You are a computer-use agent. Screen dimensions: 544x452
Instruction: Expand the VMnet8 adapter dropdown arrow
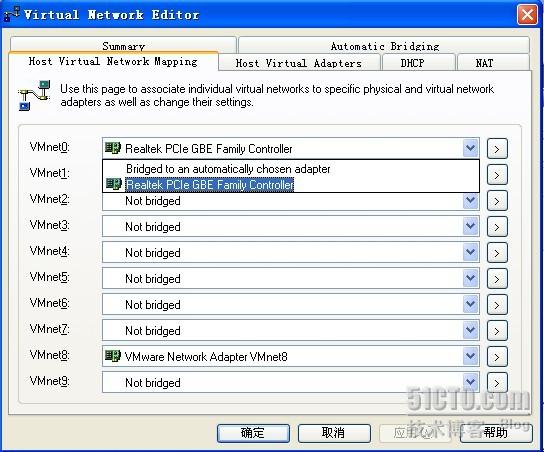point(470,356)
